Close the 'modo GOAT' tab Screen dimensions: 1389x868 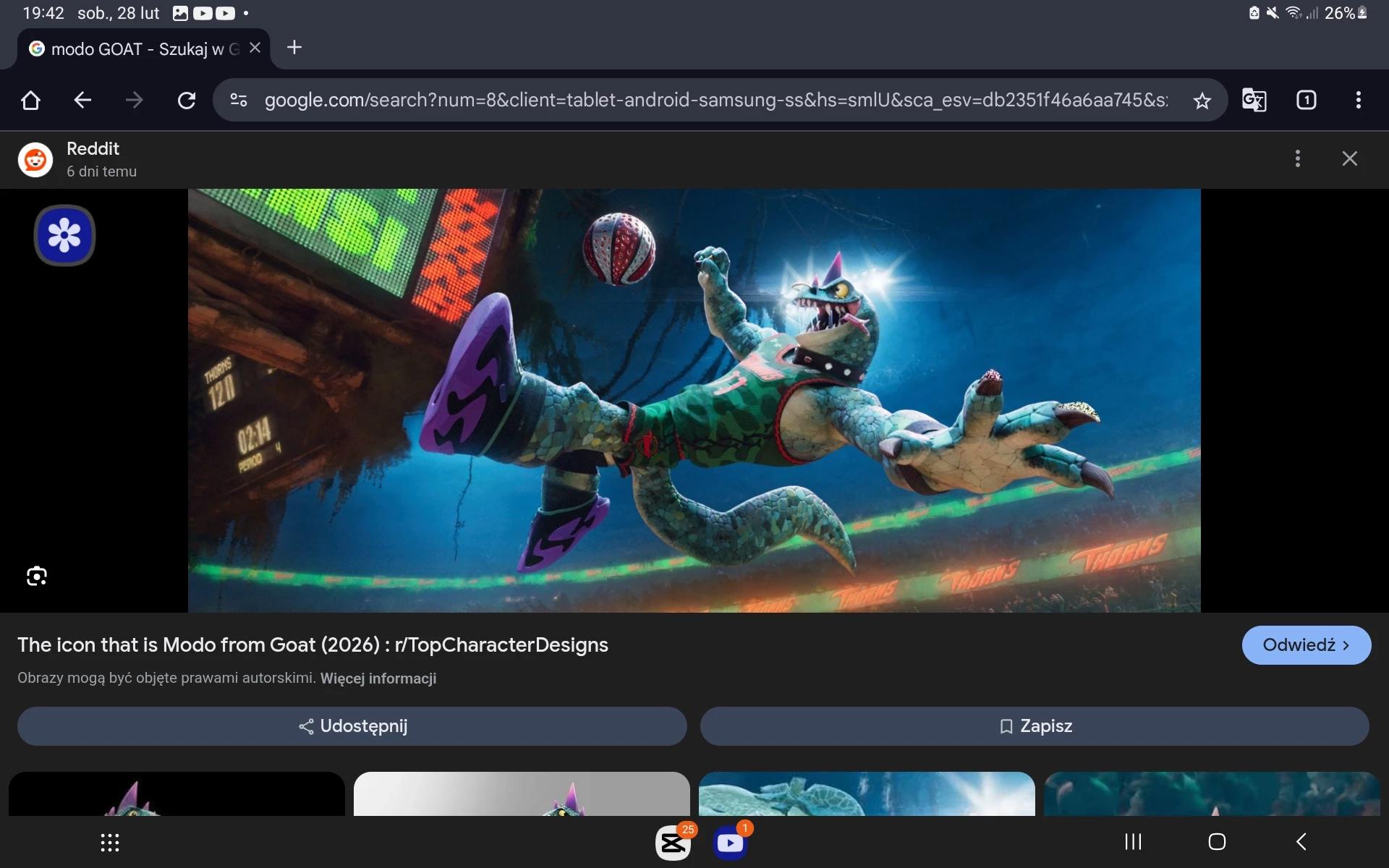[x=255, y=48]
